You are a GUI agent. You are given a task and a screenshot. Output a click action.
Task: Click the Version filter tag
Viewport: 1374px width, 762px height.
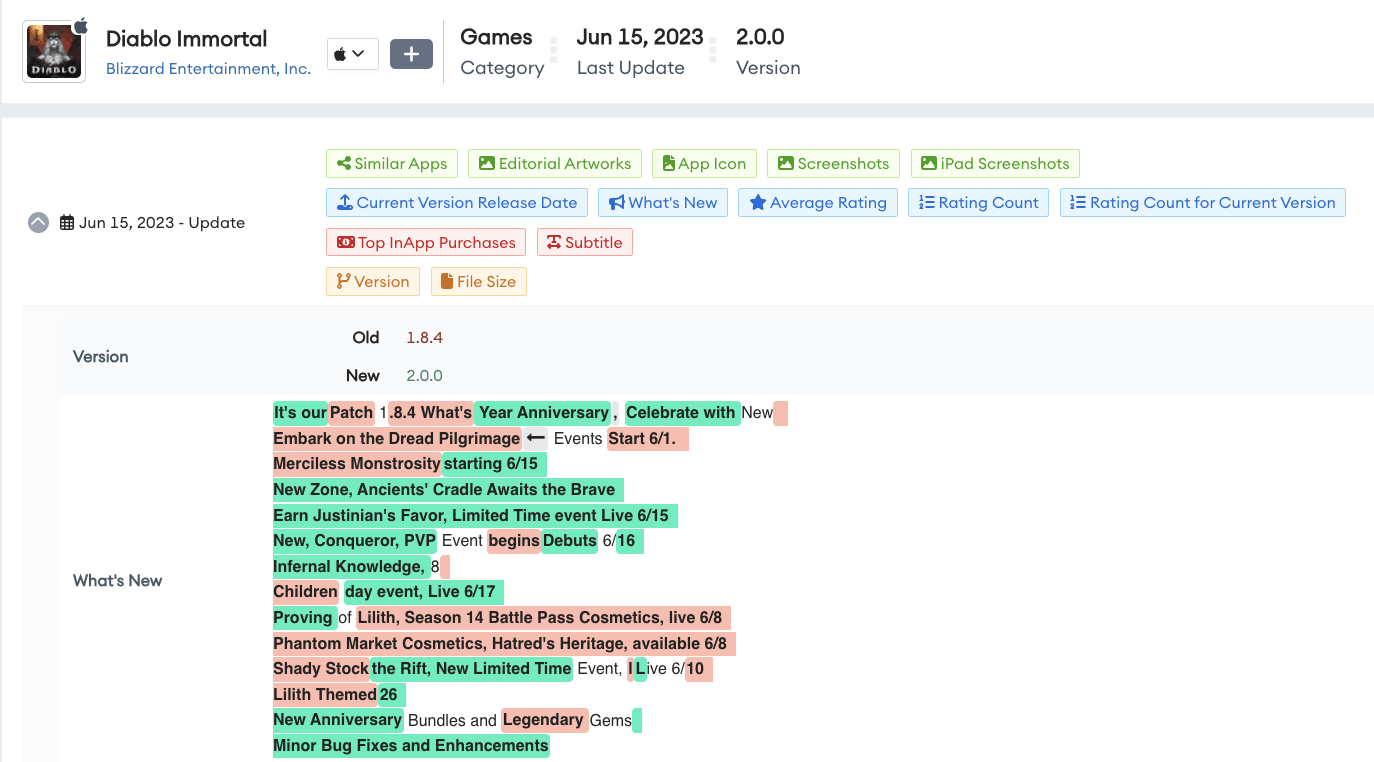click(x=373, y=282)
